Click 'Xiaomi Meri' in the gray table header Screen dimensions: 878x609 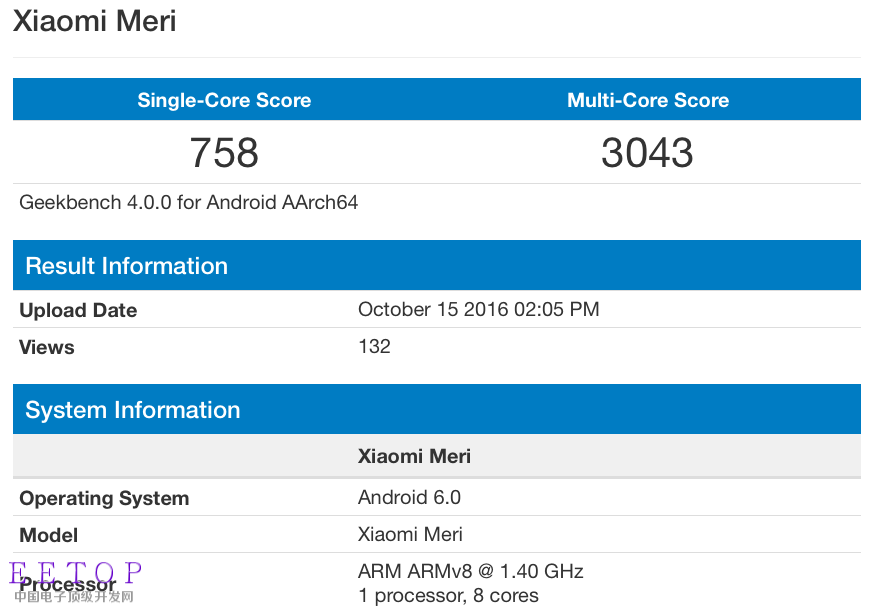coord(414,456)
